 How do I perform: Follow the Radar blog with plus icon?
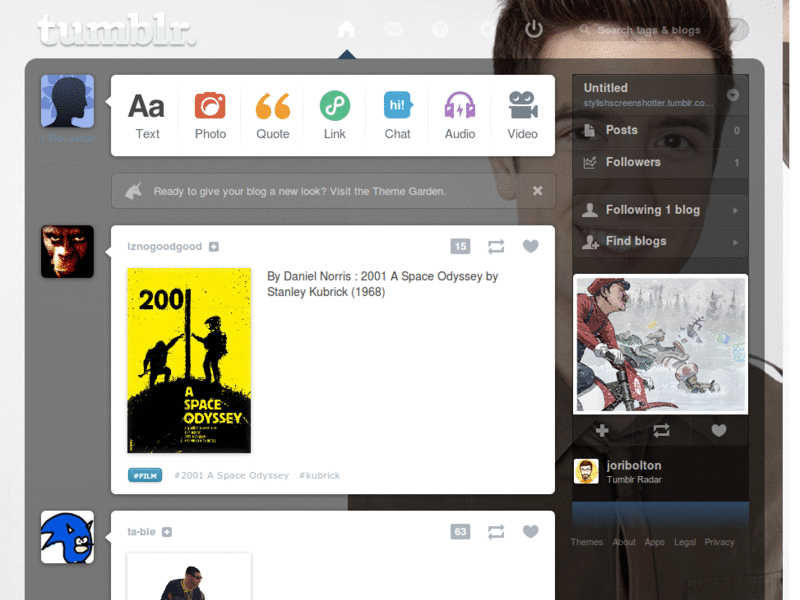click(x=602, y=431)
